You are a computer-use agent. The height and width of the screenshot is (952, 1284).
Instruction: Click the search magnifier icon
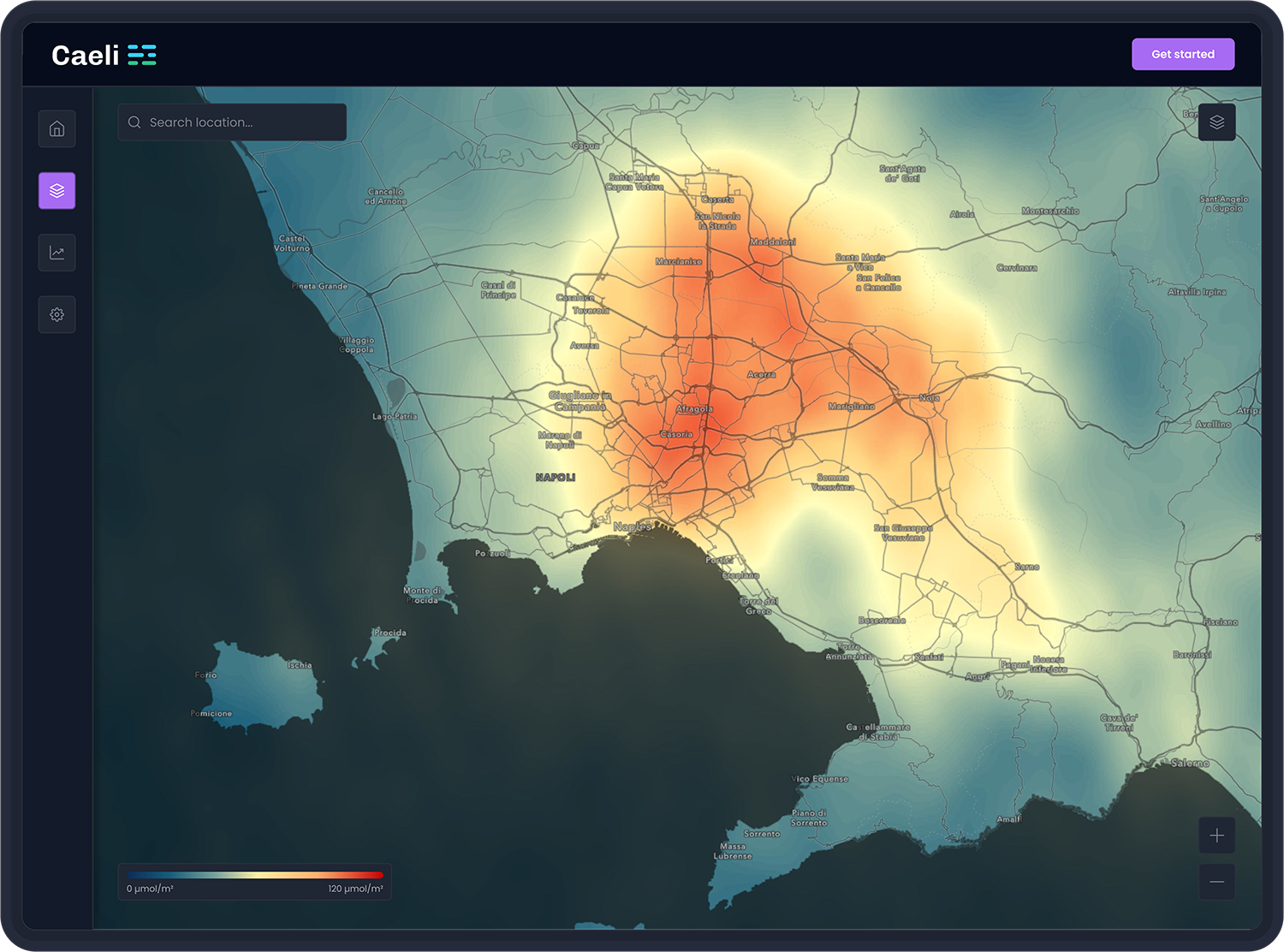[x=134, y=122]
